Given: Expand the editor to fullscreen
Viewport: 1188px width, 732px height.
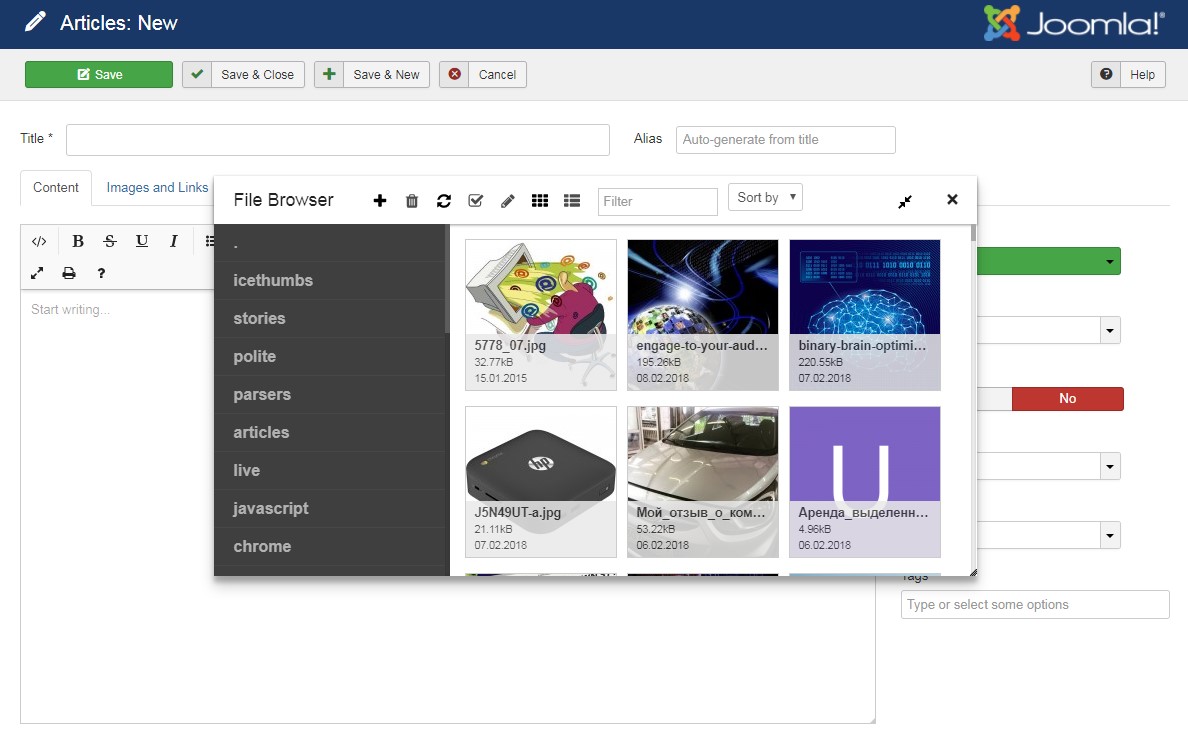Looking at the screenshot, I should click(37, 274).
